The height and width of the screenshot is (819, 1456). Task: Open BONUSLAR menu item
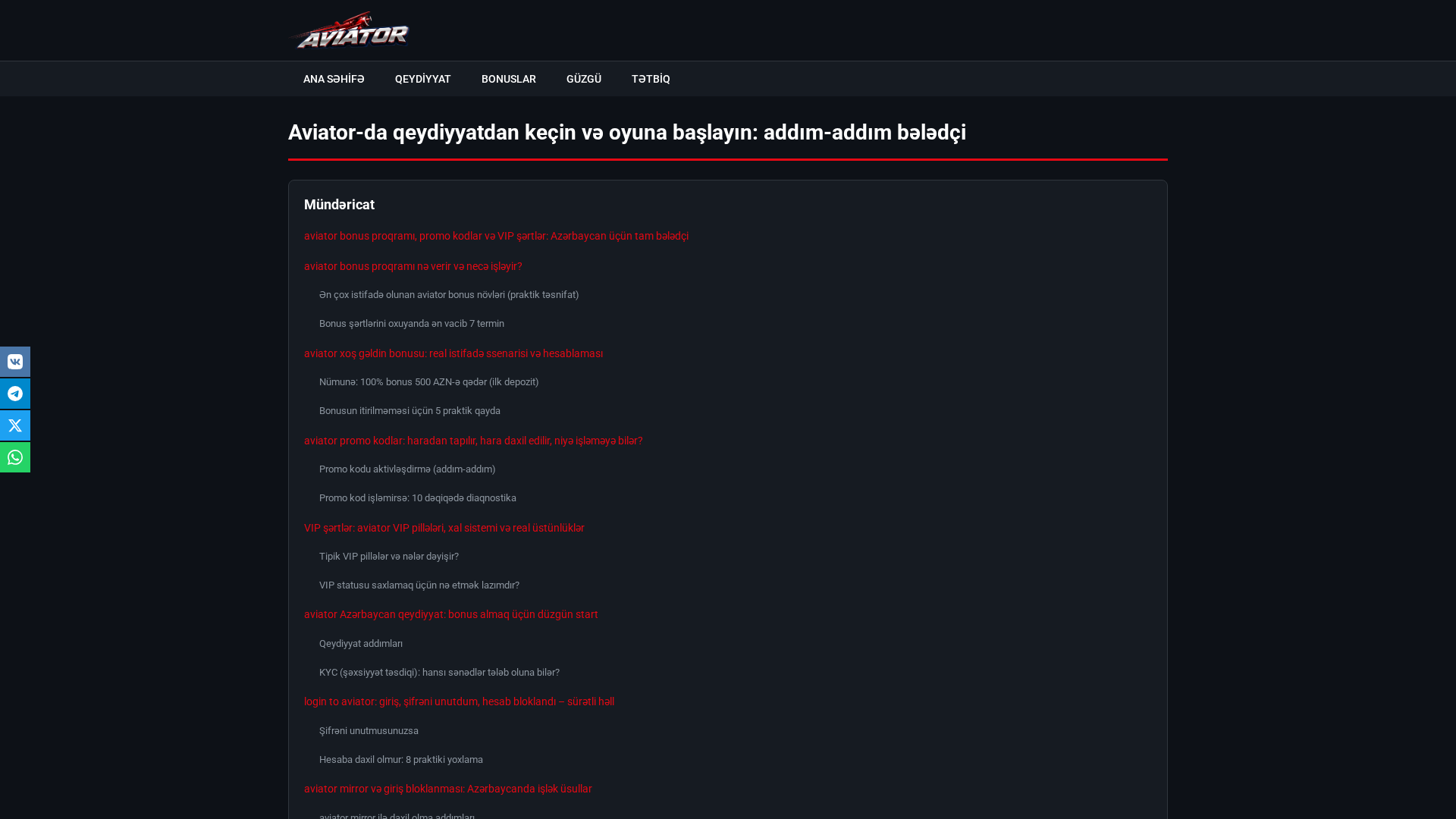[509, 79]
